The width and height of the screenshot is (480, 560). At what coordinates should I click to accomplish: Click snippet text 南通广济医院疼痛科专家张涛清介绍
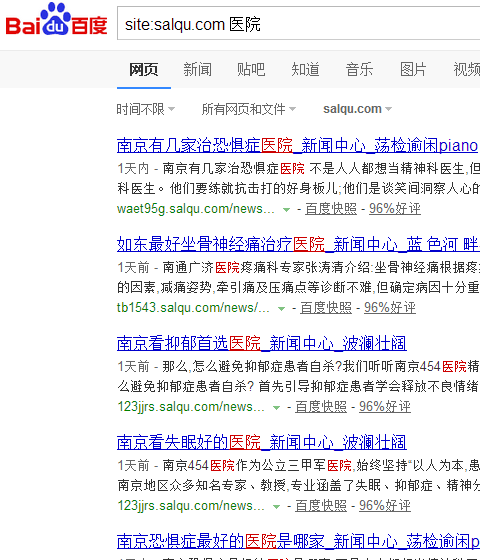(267, 268)
